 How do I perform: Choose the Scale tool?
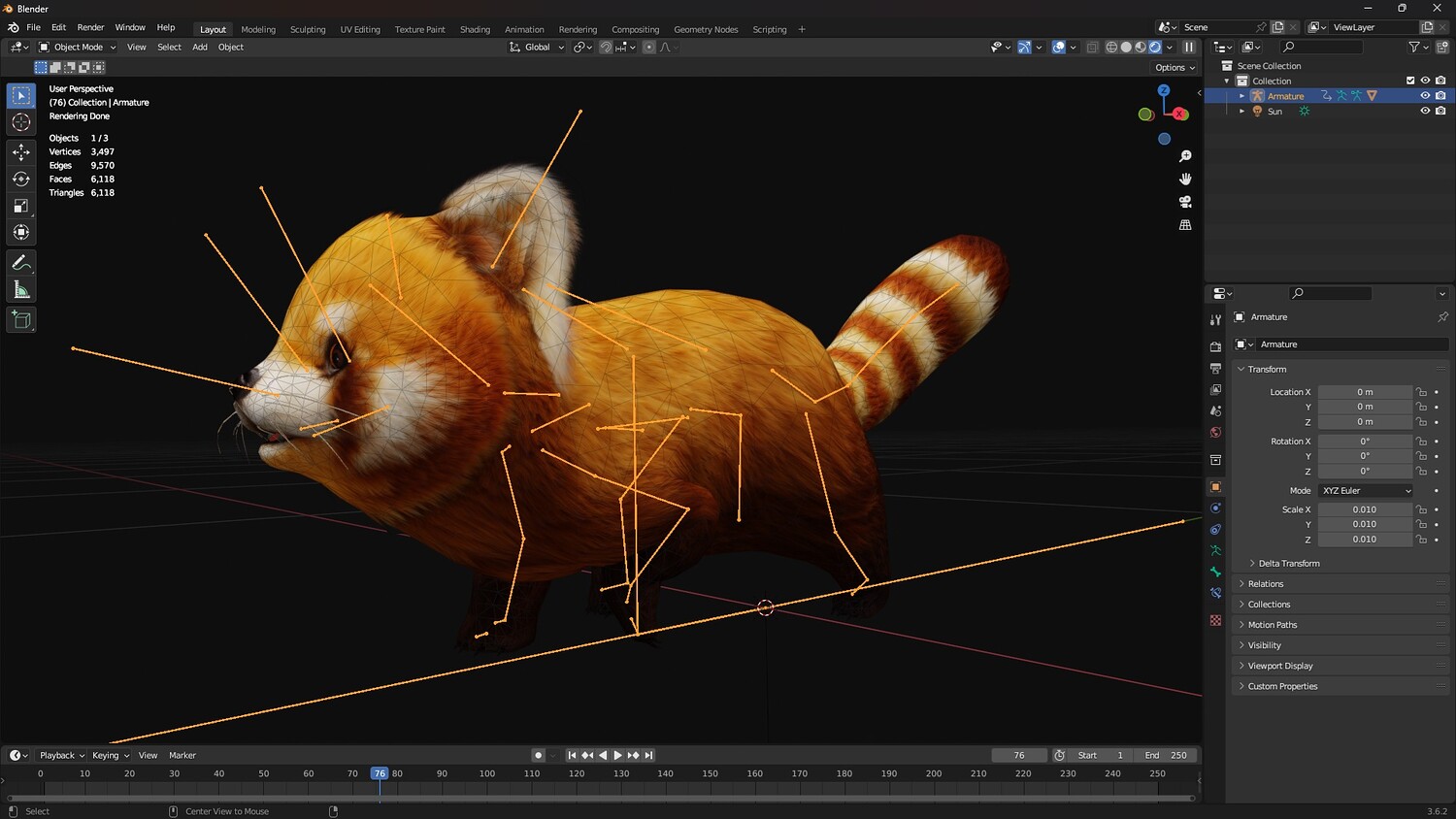pos(21,206)
